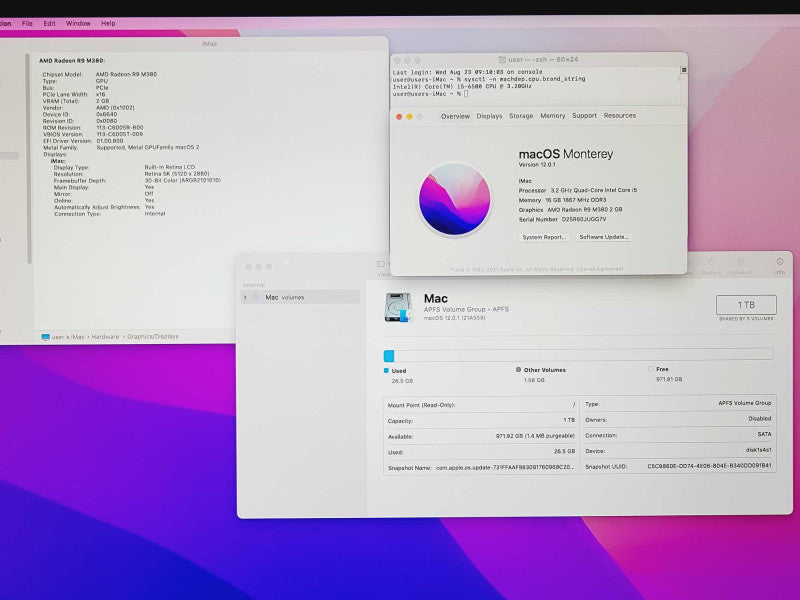Click the Software Update button

pos(604,237)
